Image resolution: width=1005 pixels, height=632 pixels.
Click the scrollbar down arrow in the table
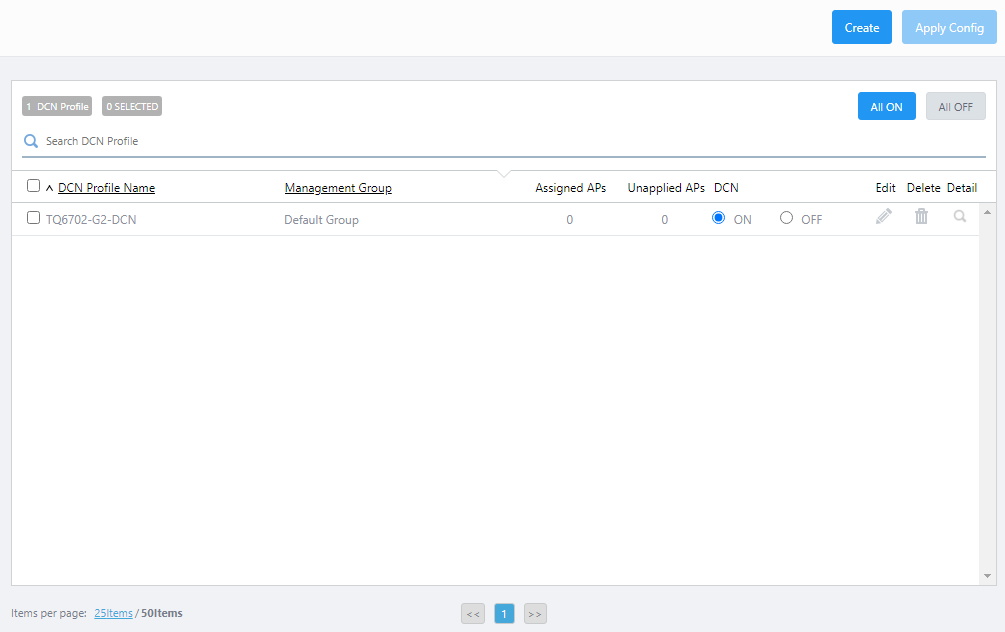tap(988, 576)
